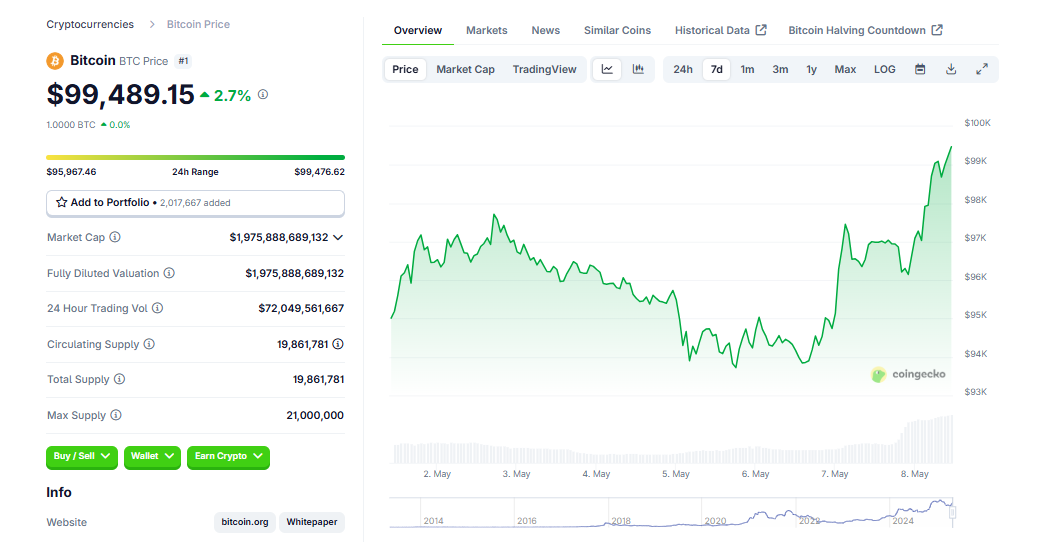Select TradingView chart mode
1058x542 pixels.
545,69
